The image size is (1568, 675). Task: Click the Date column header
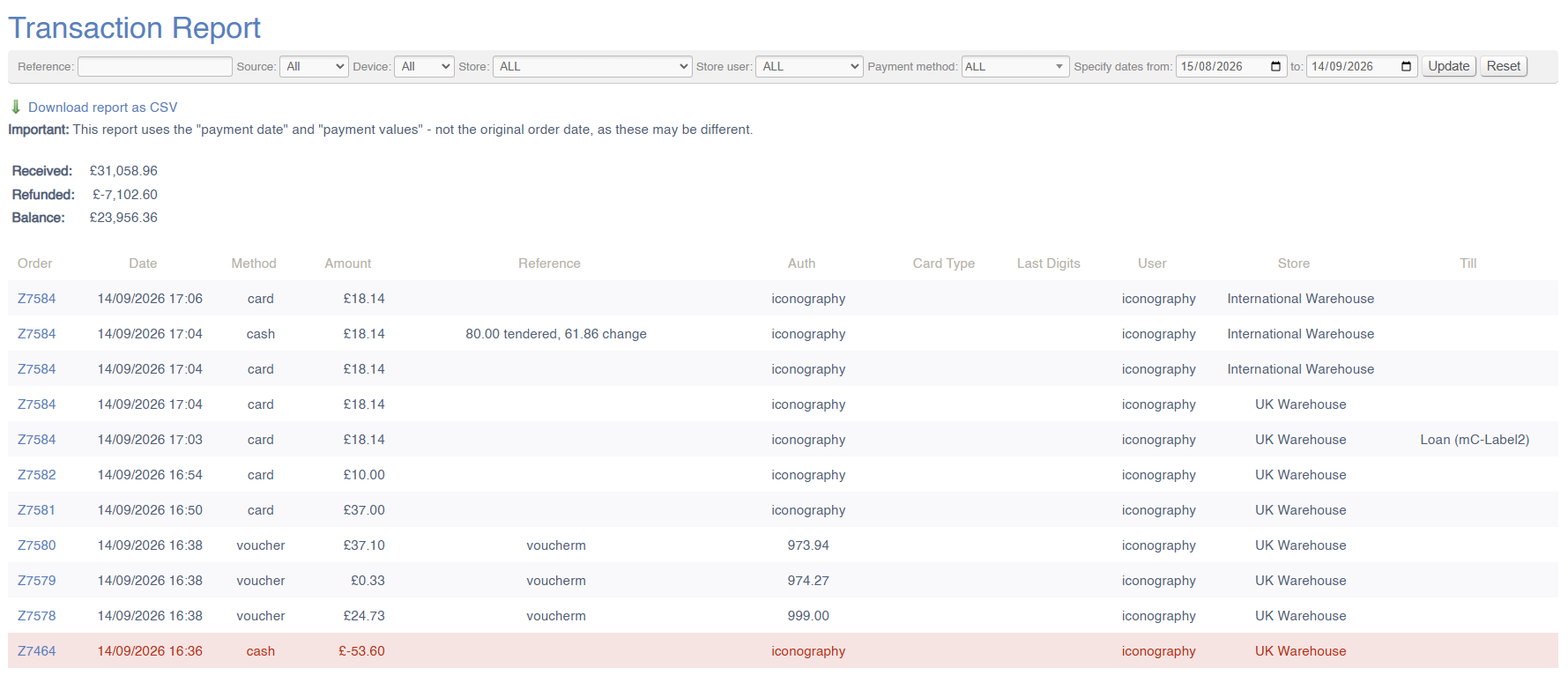(143, 263)
